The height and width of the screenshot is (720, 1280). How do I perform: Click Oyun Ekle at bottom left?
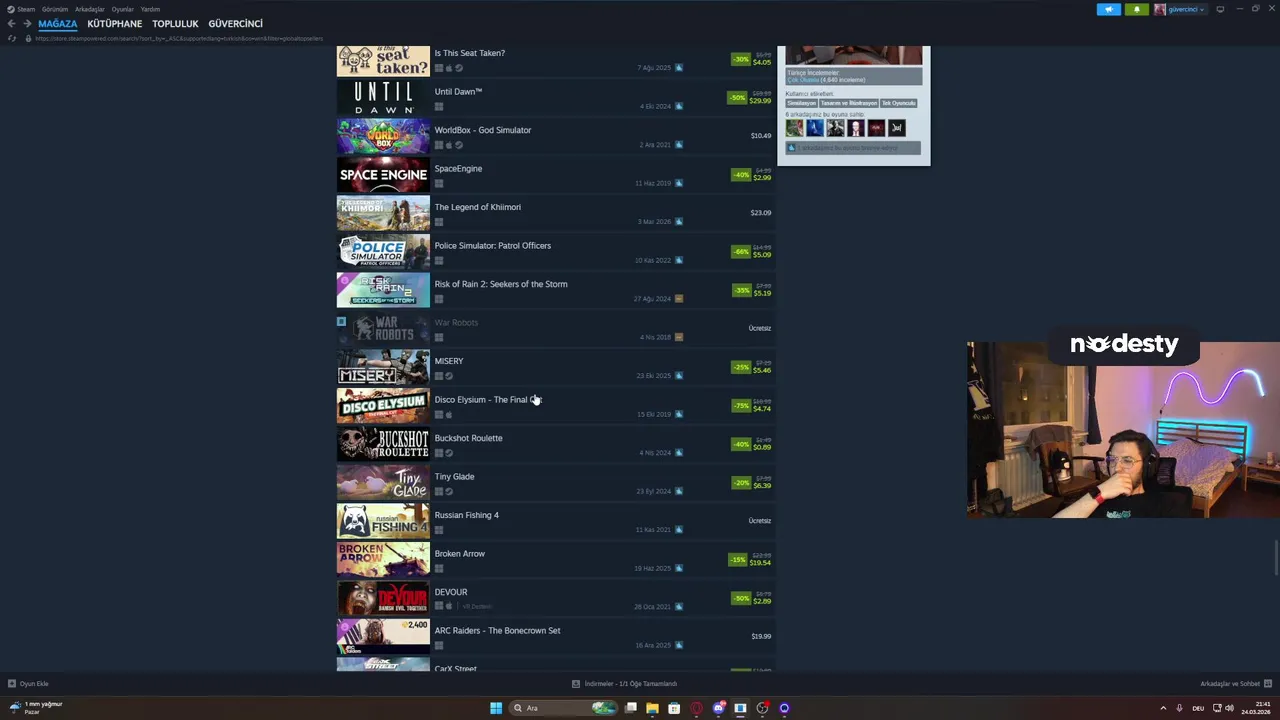tap(28, 684)
